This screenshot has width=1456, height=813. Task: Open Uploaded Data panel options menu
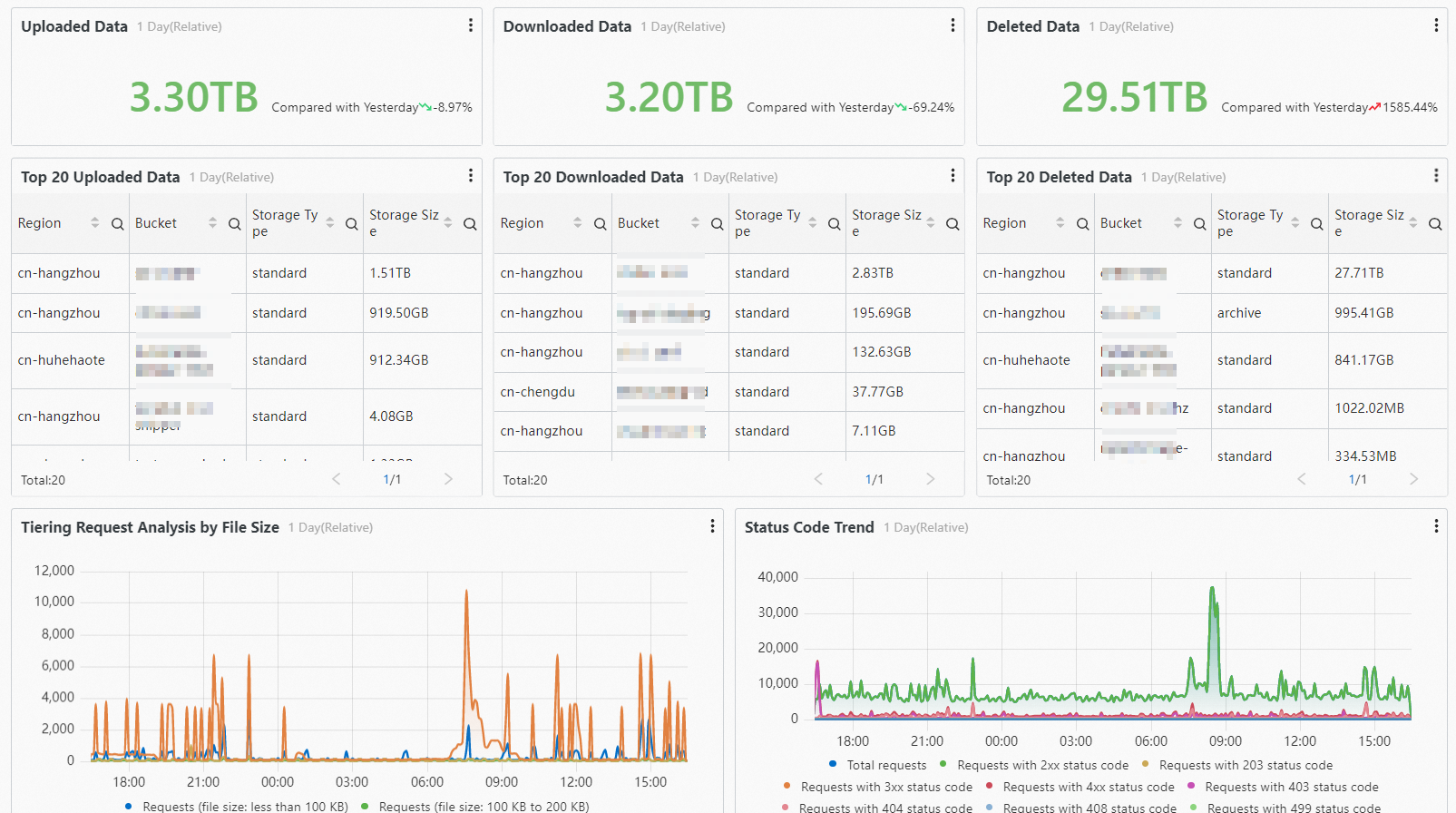click(x=470, y=25)
